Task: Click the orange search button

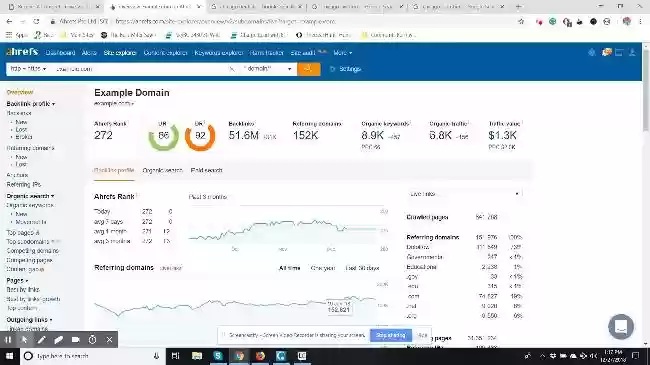Action: tap(308, 69)
